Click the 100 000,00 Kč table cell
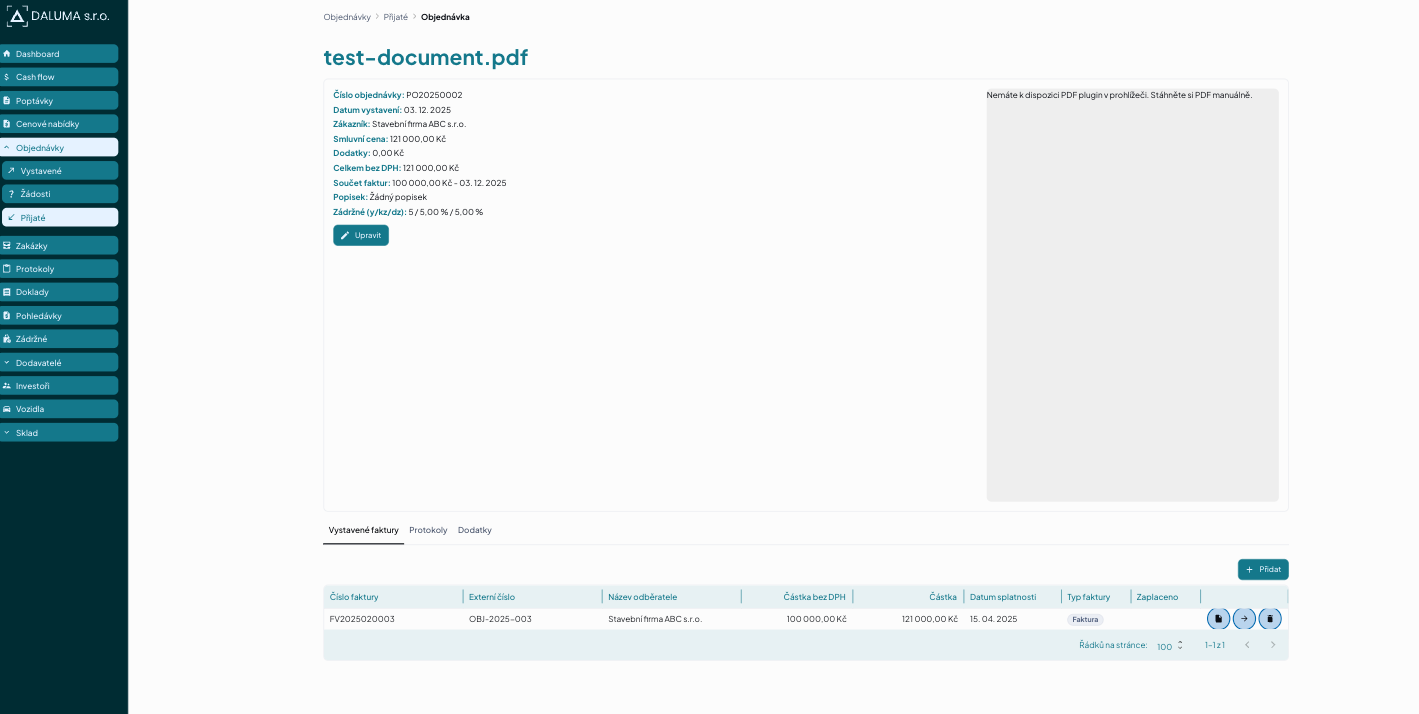The image size is (1419, 714). pyautogui.click(x=816, y=619)
